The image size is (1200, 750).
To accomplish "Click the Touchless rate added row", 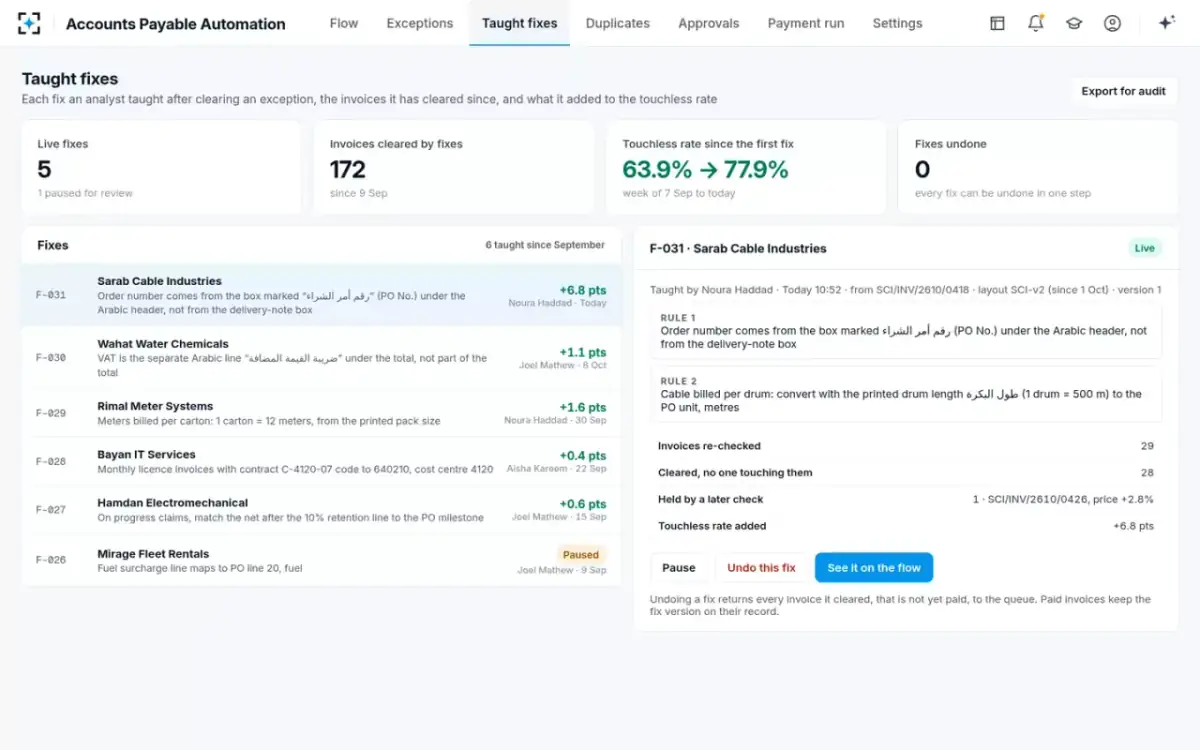I will (x=906, y=526).
